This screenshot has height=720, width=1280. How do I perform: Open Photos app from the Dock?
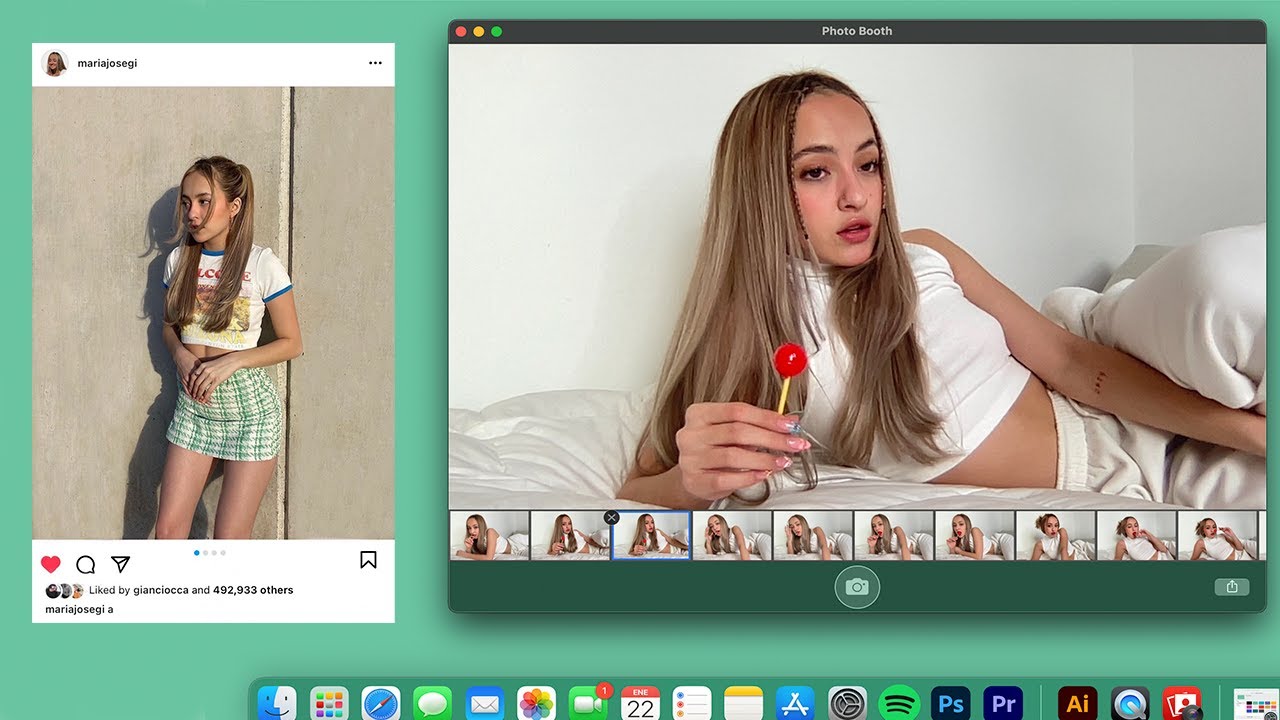(x=537, y=703)
